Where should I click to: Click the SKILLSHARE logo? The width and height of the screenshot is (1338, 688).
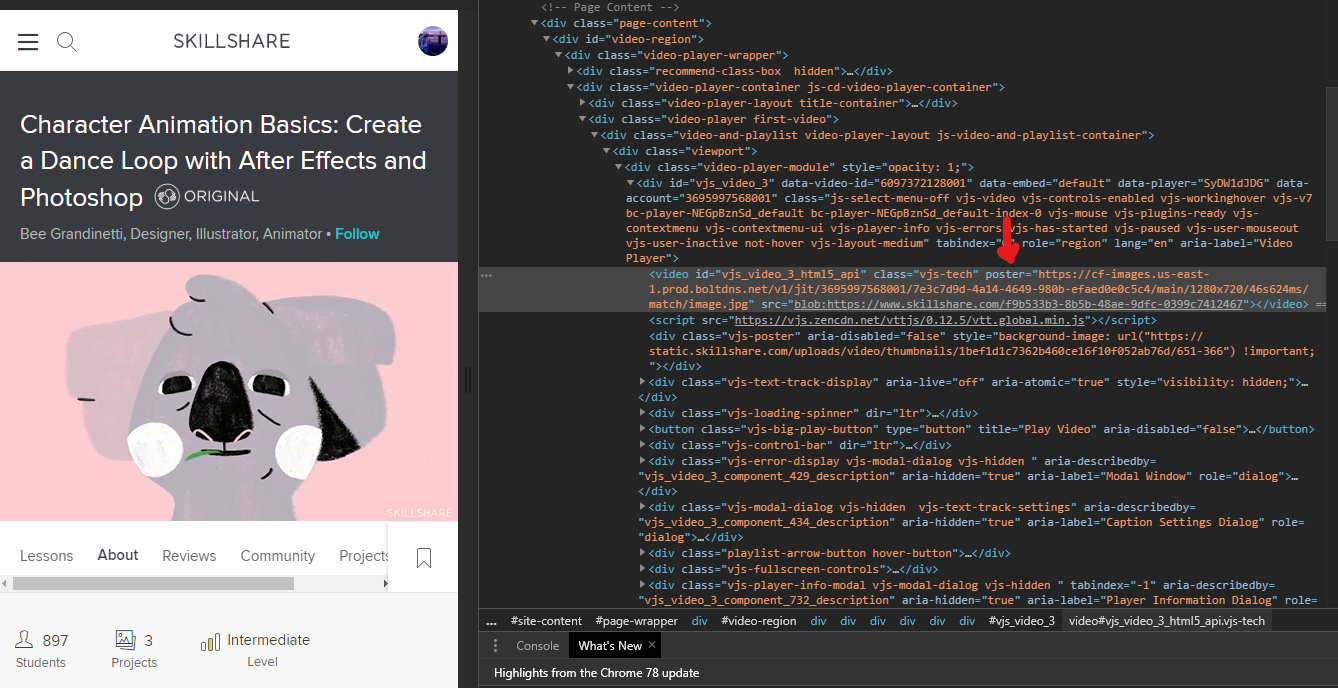coord(232,41)
